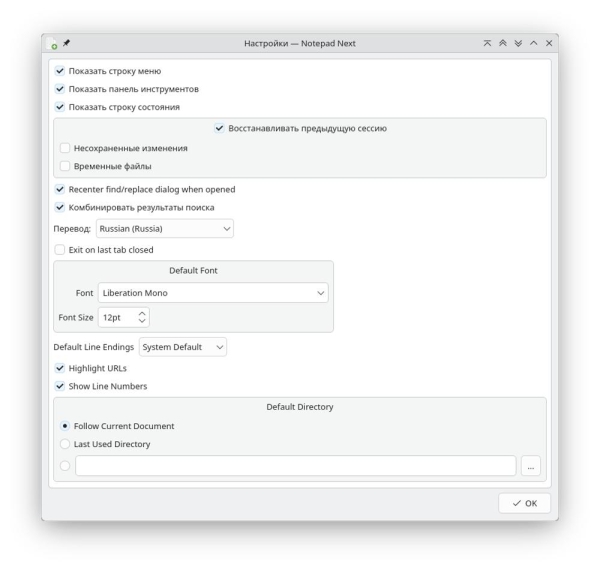Click the Default Font group title

pyautogui.click(x=193, y=270)
